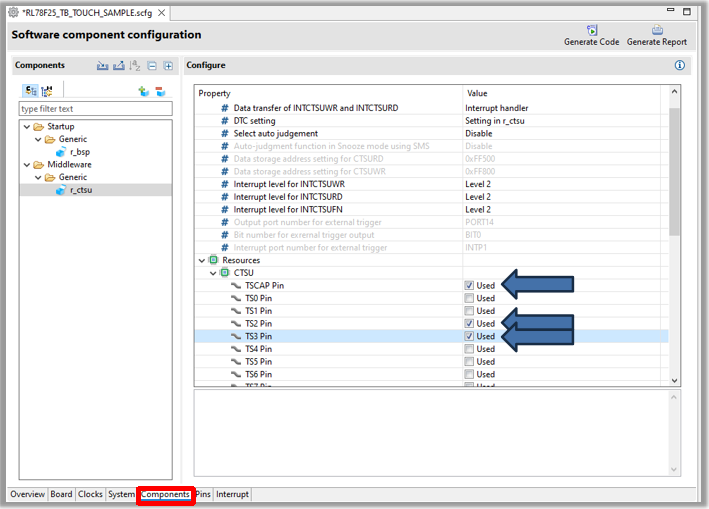Switch to the Board tab
The width and height of the screenshot is (709, 509).
61,494
